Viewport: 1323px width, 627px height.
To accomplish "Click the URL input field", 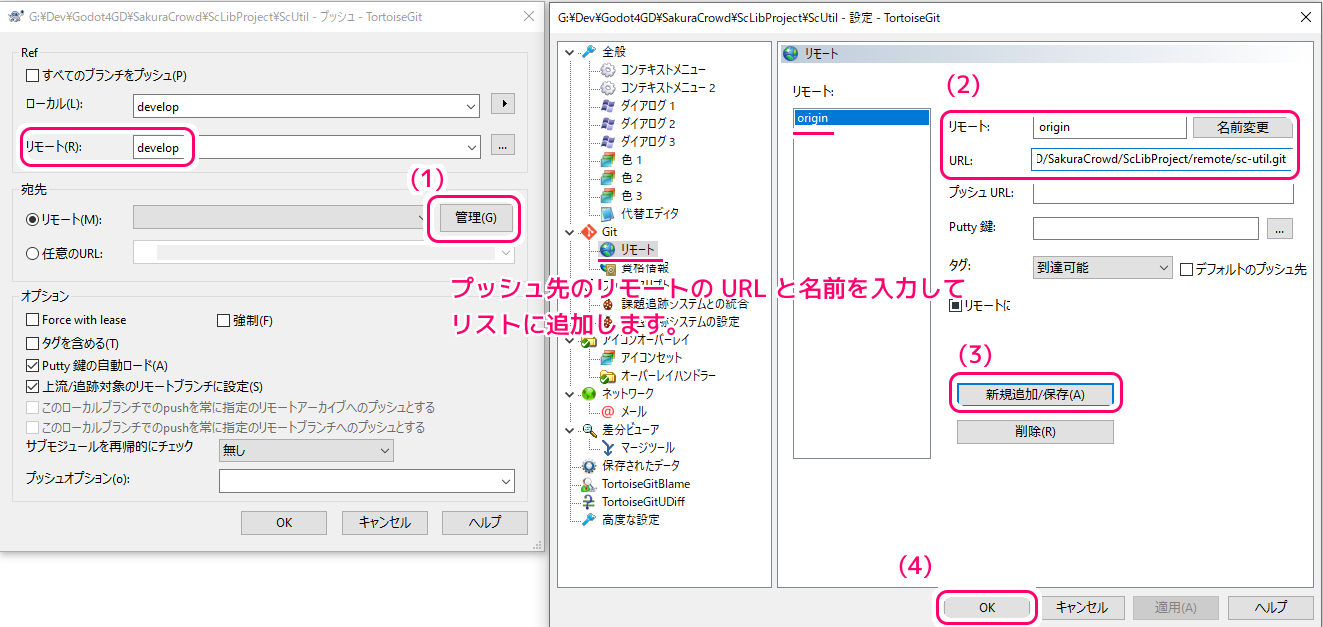I will coord(1163,160).
